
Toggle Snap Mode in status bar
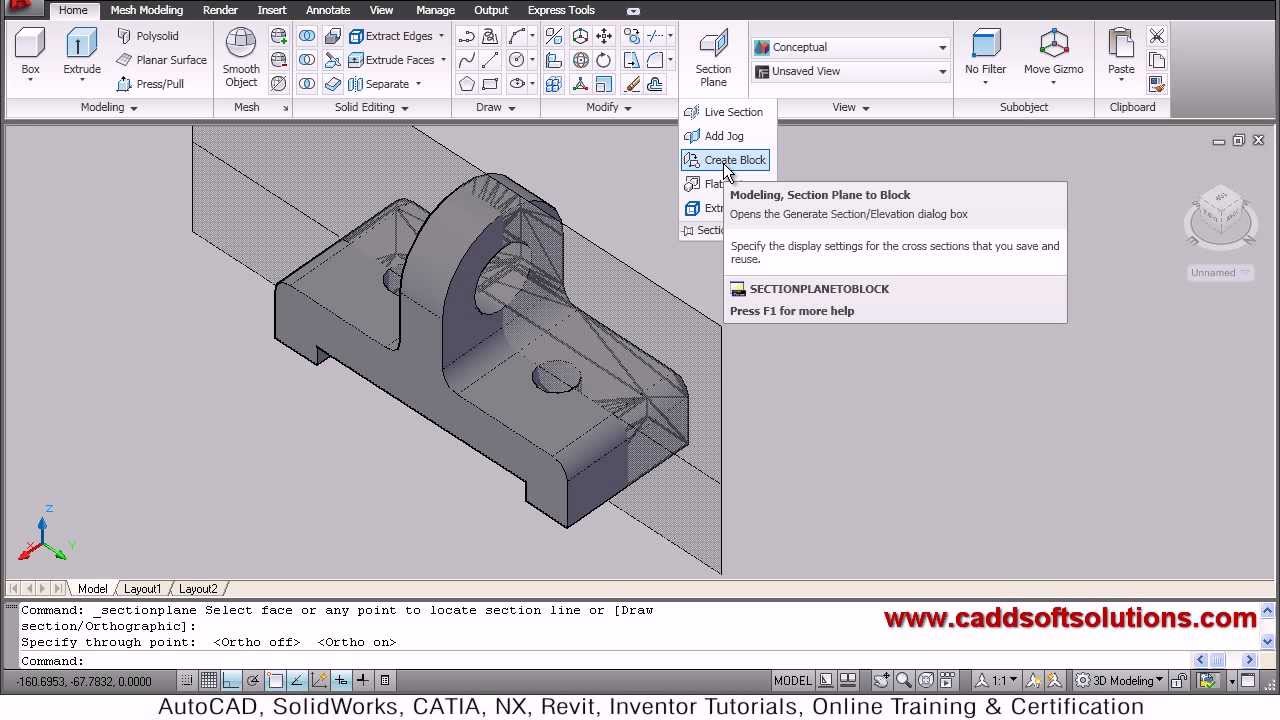click(187, 681)
